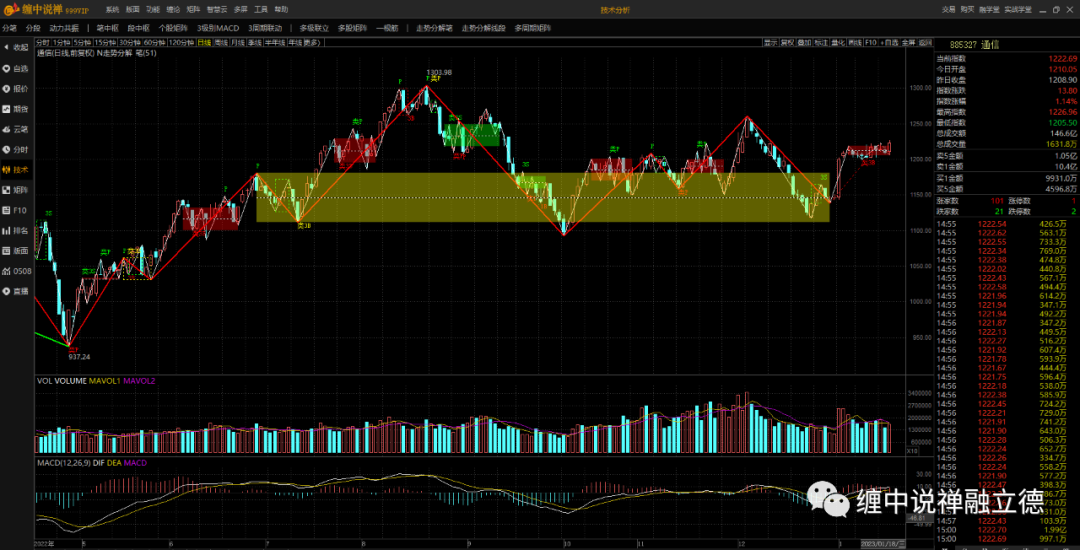This screenshot has height=550, width=1080.
Task: Open 智慧云 menu
Action: pyautogui.click(x=216, y=10)
